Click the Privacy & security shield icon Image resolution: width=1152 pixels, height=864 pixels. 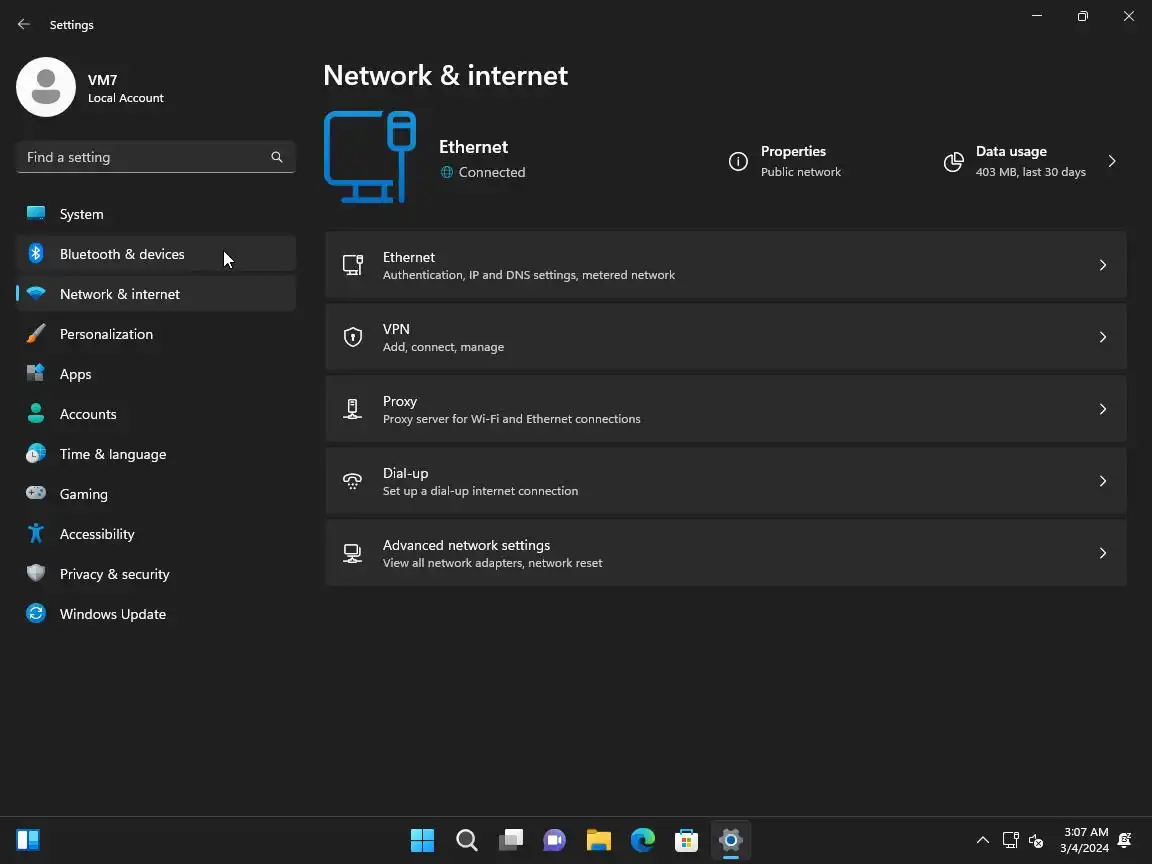pos(36,574)
